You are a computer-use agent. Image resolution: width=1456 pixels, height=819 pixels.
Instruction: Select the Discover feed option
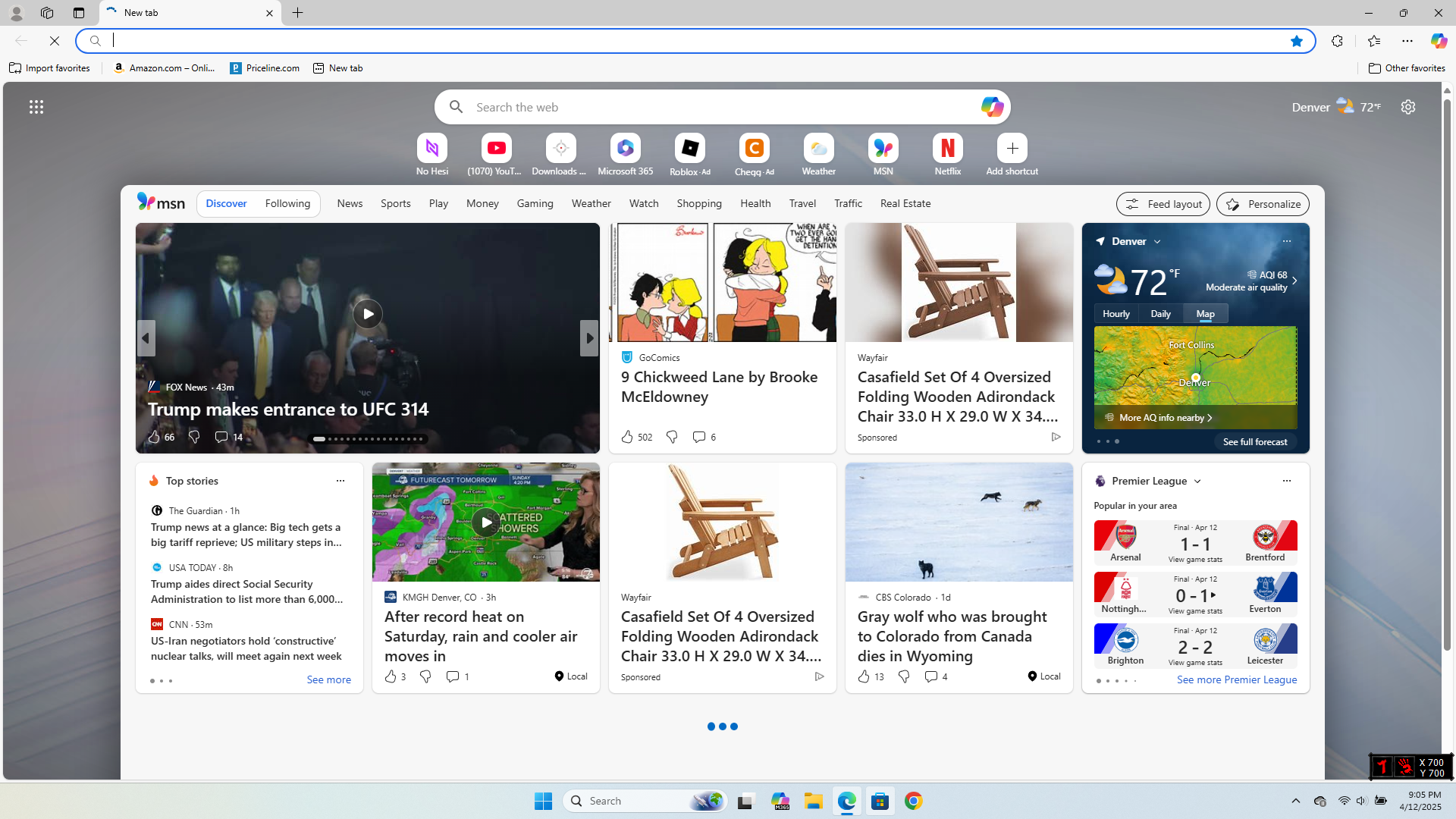(x=226, y=203)
